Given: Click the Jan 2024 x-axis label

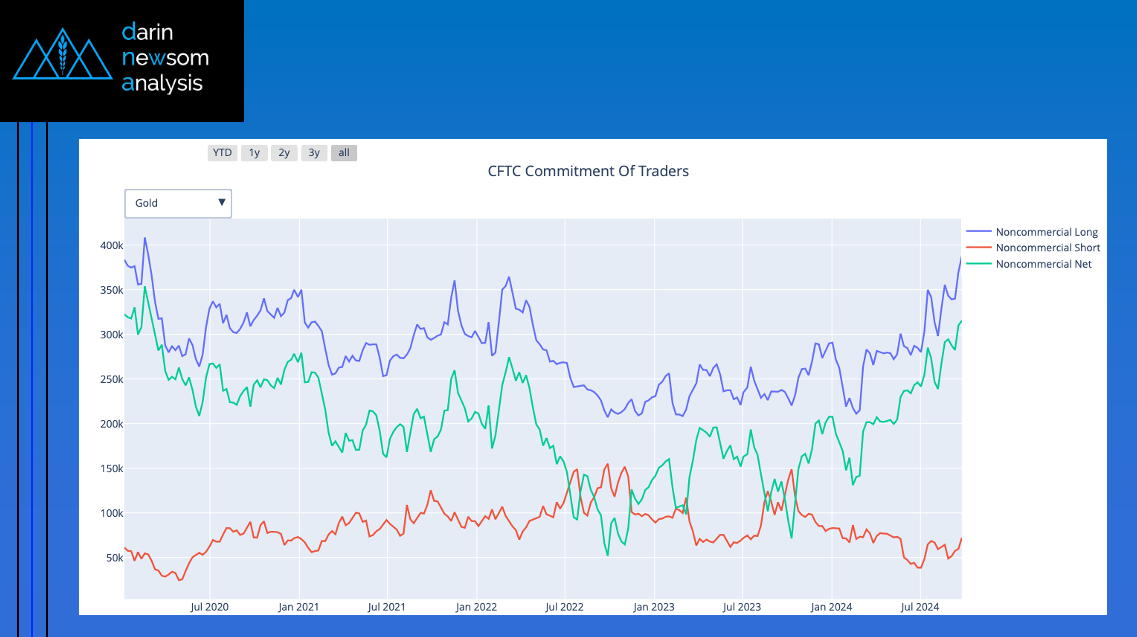Looking at the screenshot, I should point(831,607).
